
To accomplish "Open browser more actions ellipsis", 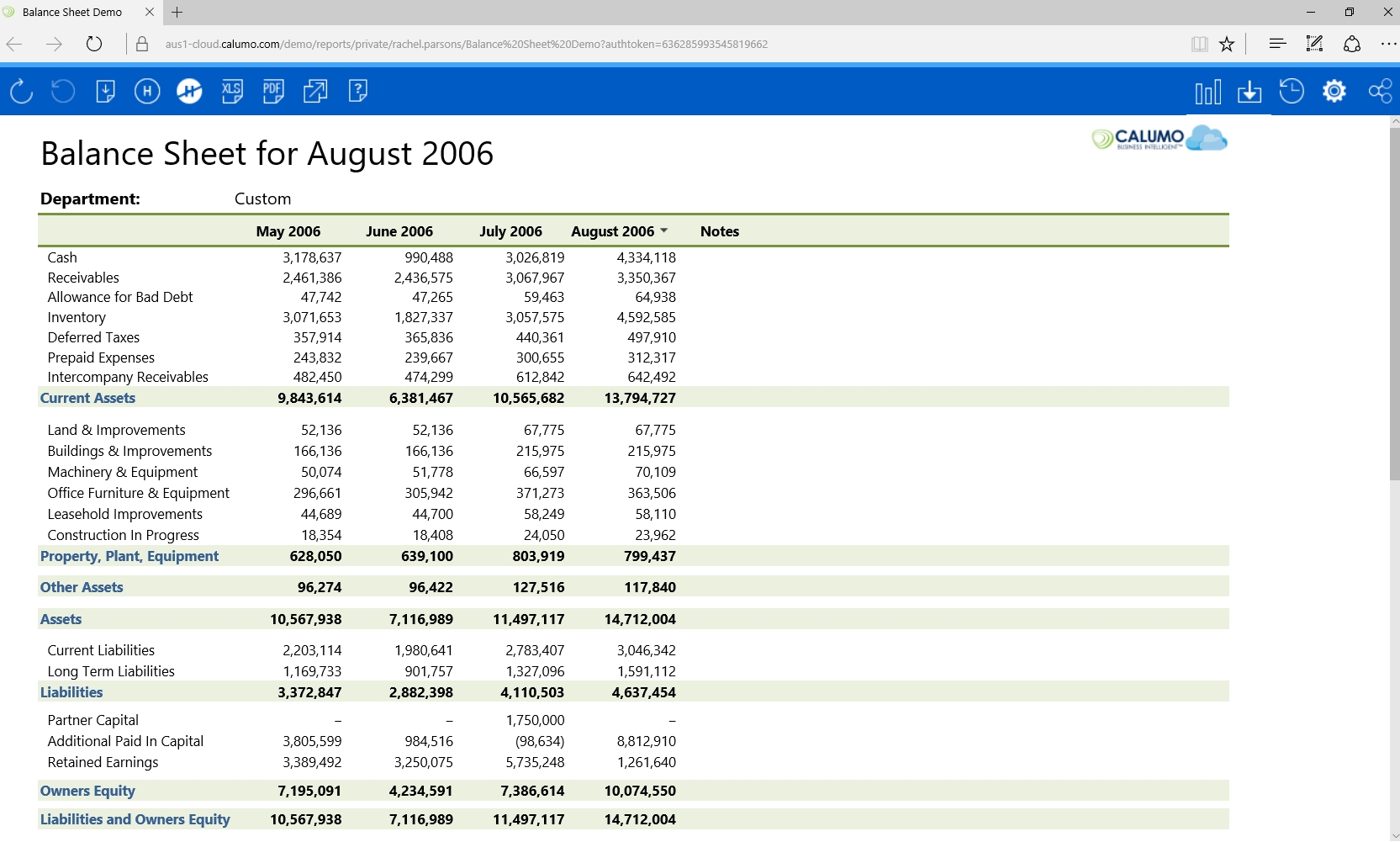I will click(x=1388, y=44).
